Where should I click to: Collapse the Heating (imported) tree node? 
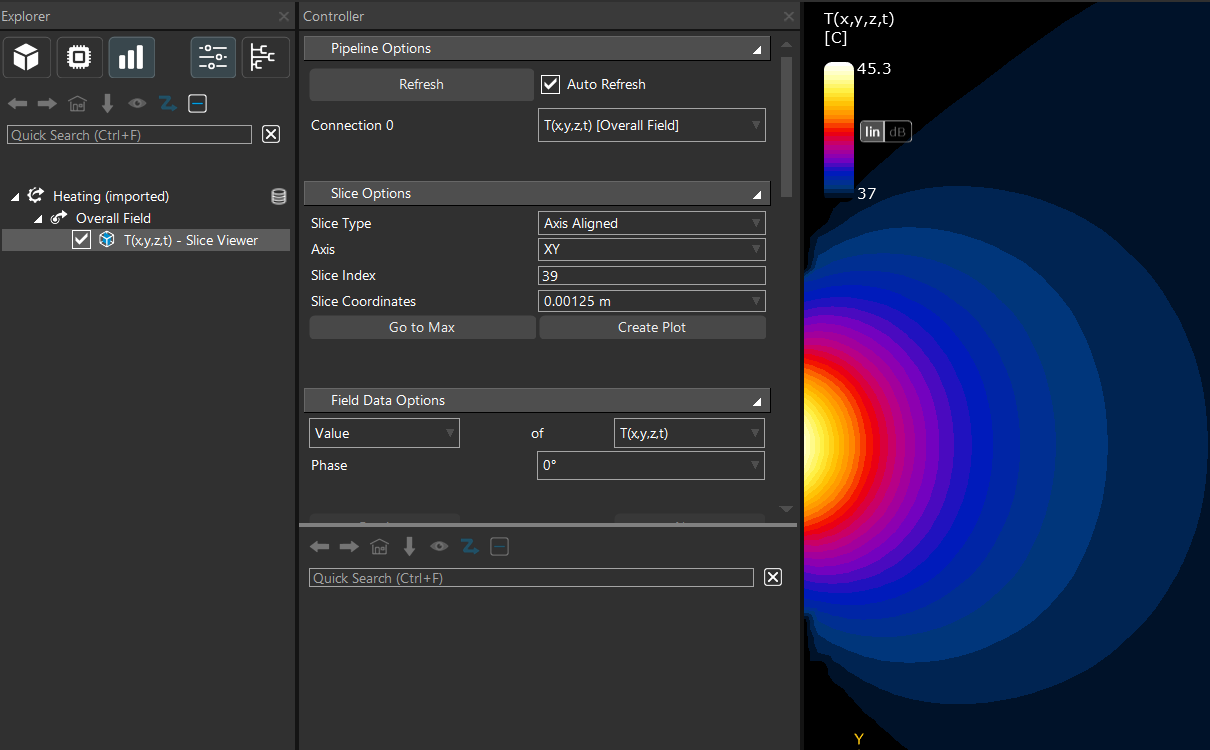15,197
